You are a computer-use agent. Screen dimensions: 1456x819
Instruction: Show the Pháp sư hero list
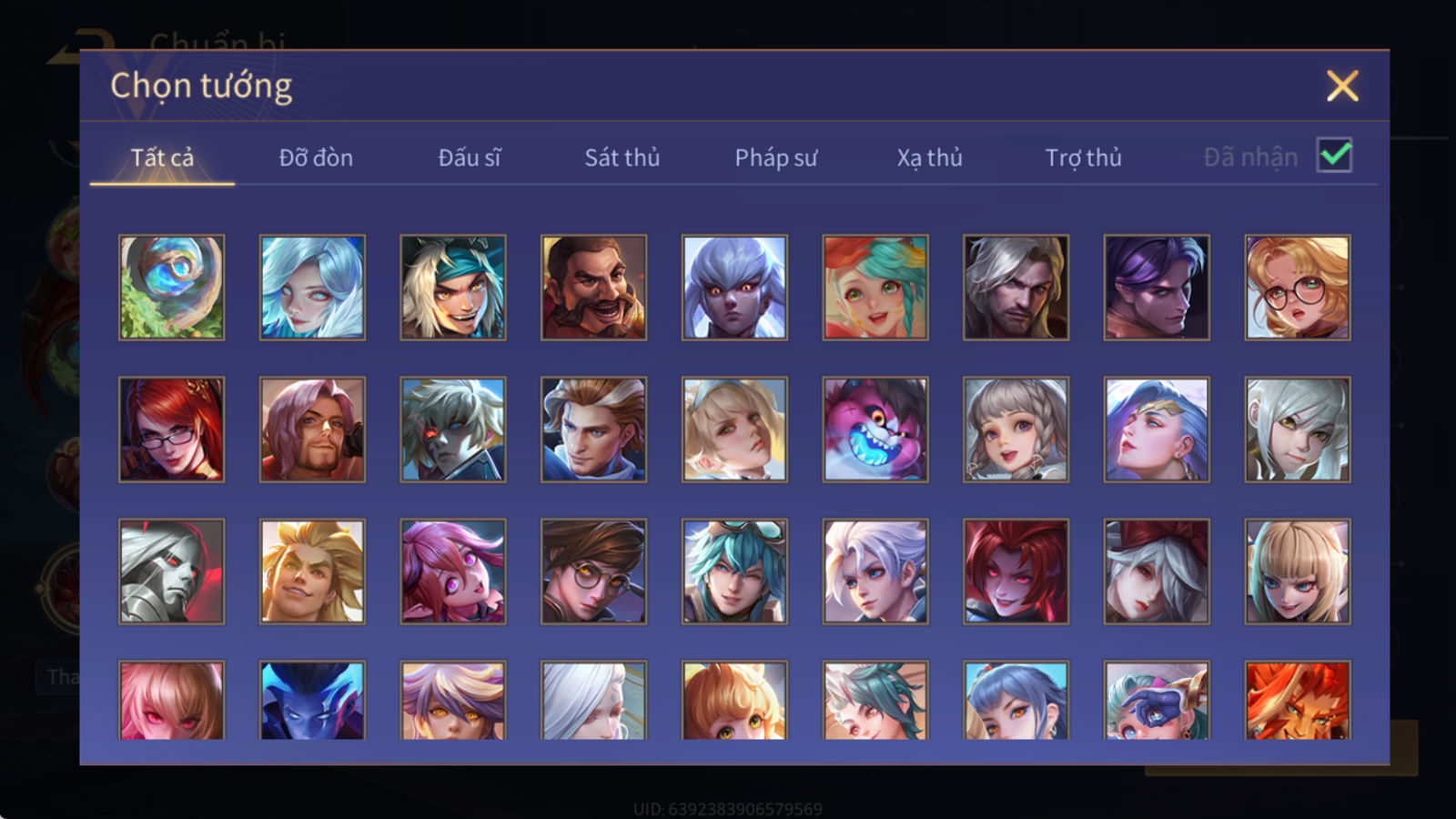click(x=776, y=157)
